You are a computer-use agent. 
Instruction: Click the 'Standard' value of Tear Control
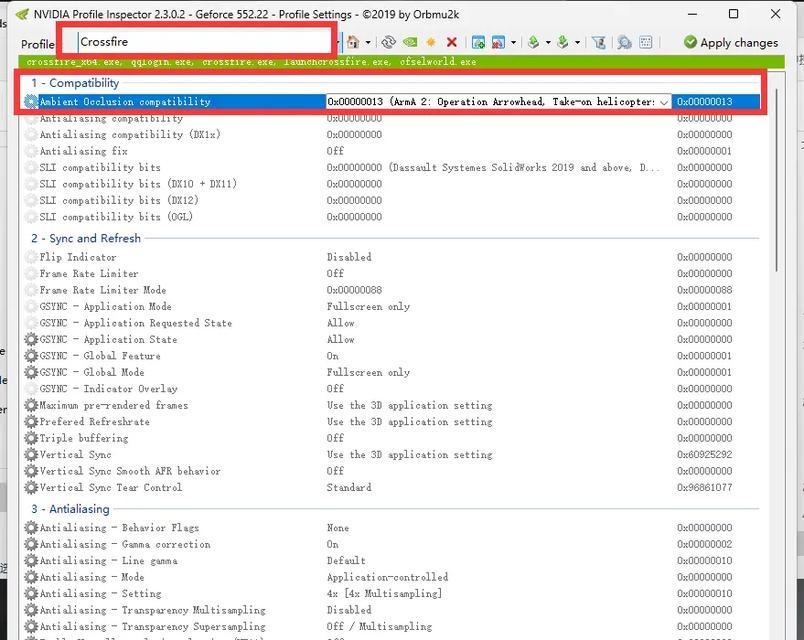coord(349,487)
